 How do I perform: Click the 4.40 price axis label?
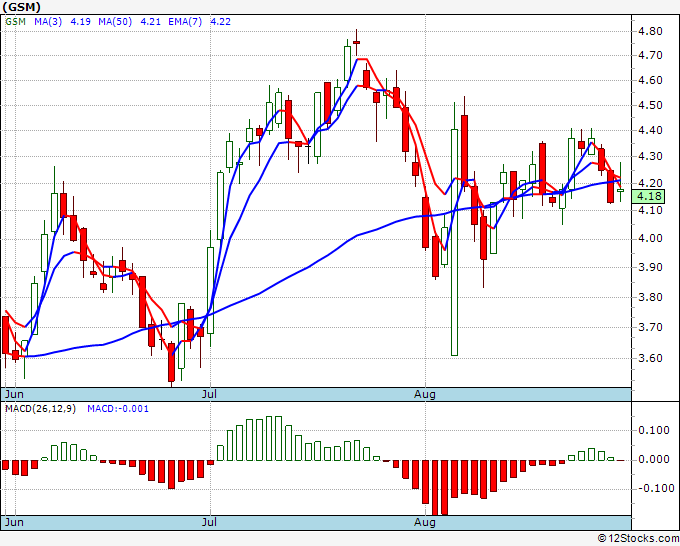pos(650,130)
